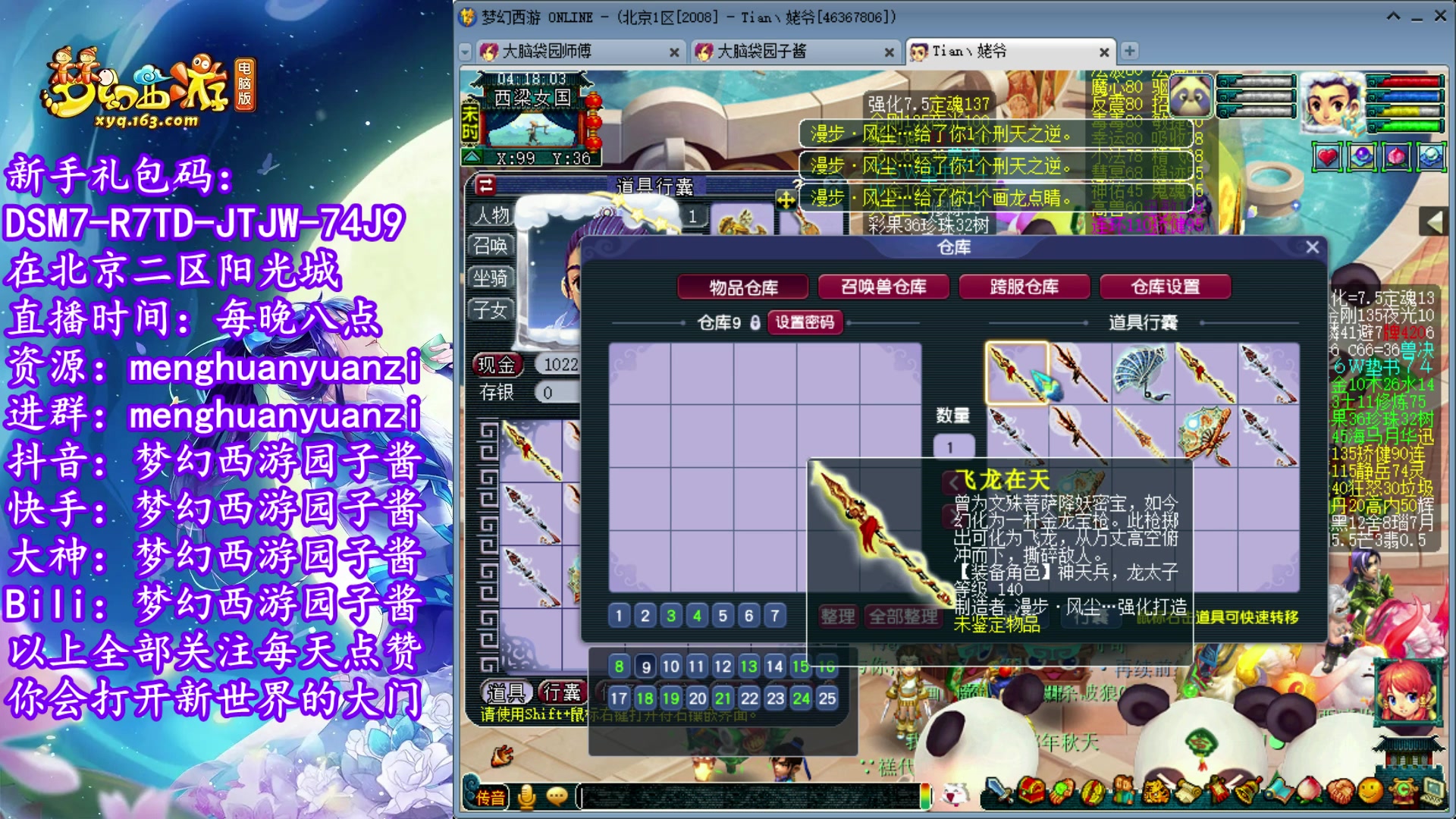Select warehouse page 20

point(698,698)
